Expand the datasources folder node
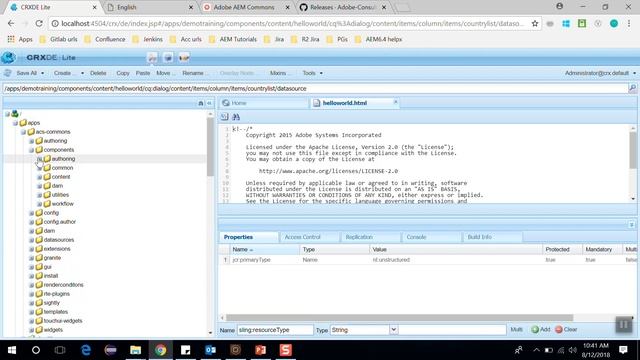 (x=31, y=240)
